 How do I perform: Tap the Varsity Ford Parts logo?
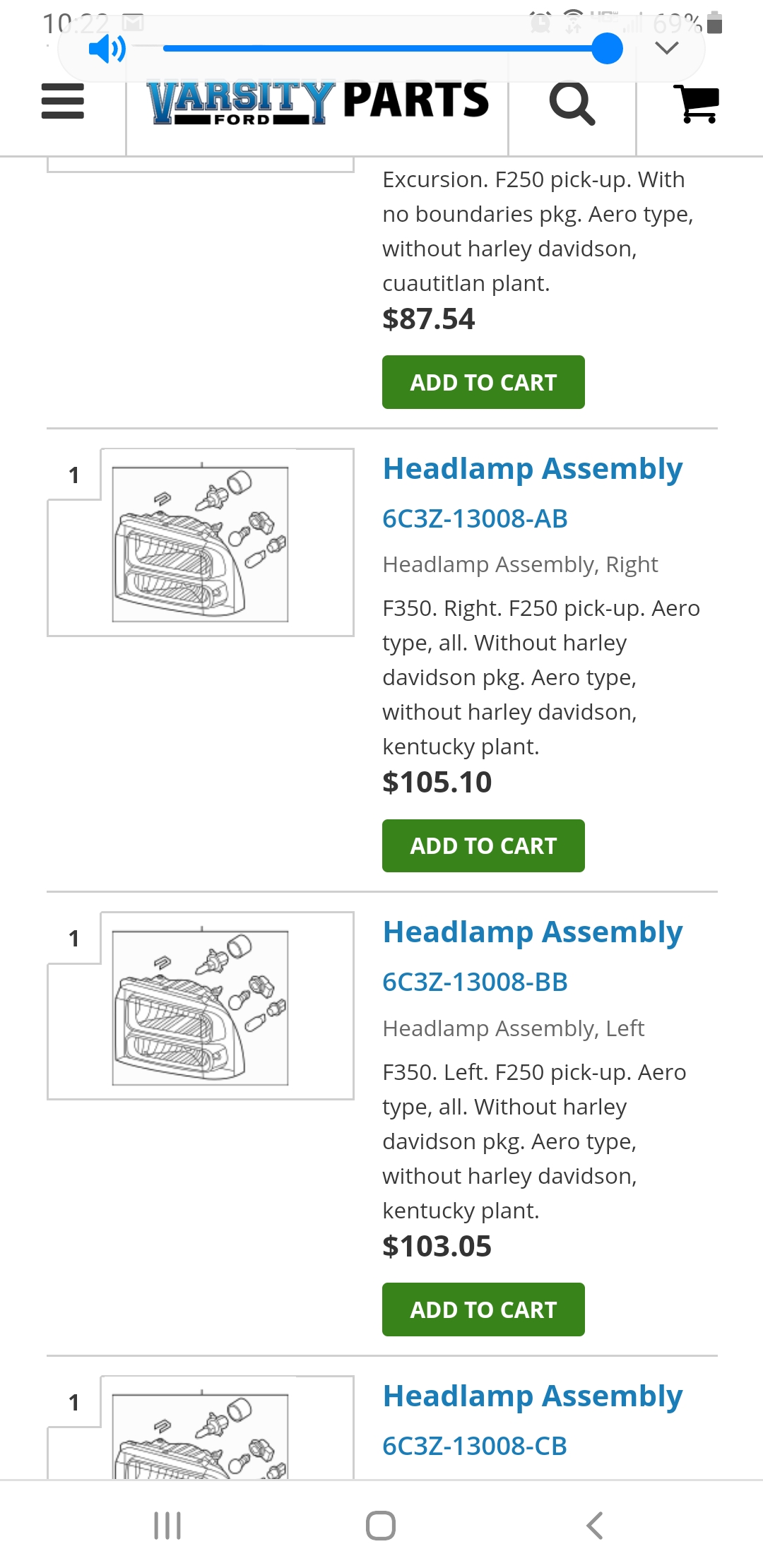tap(317, 102)
